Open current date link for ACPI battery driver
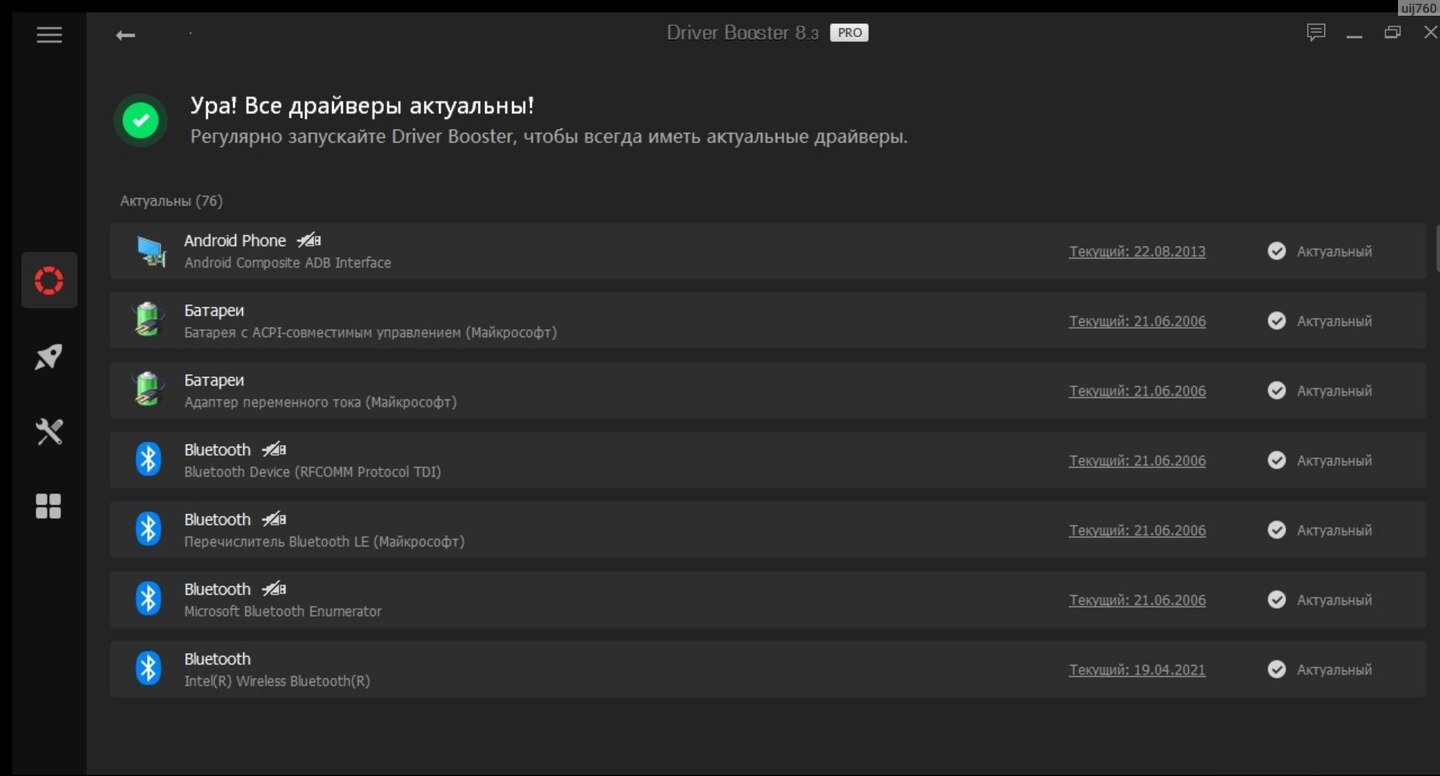Image resolution: width=1440 pixels, height=776 pixels. 1137,321
